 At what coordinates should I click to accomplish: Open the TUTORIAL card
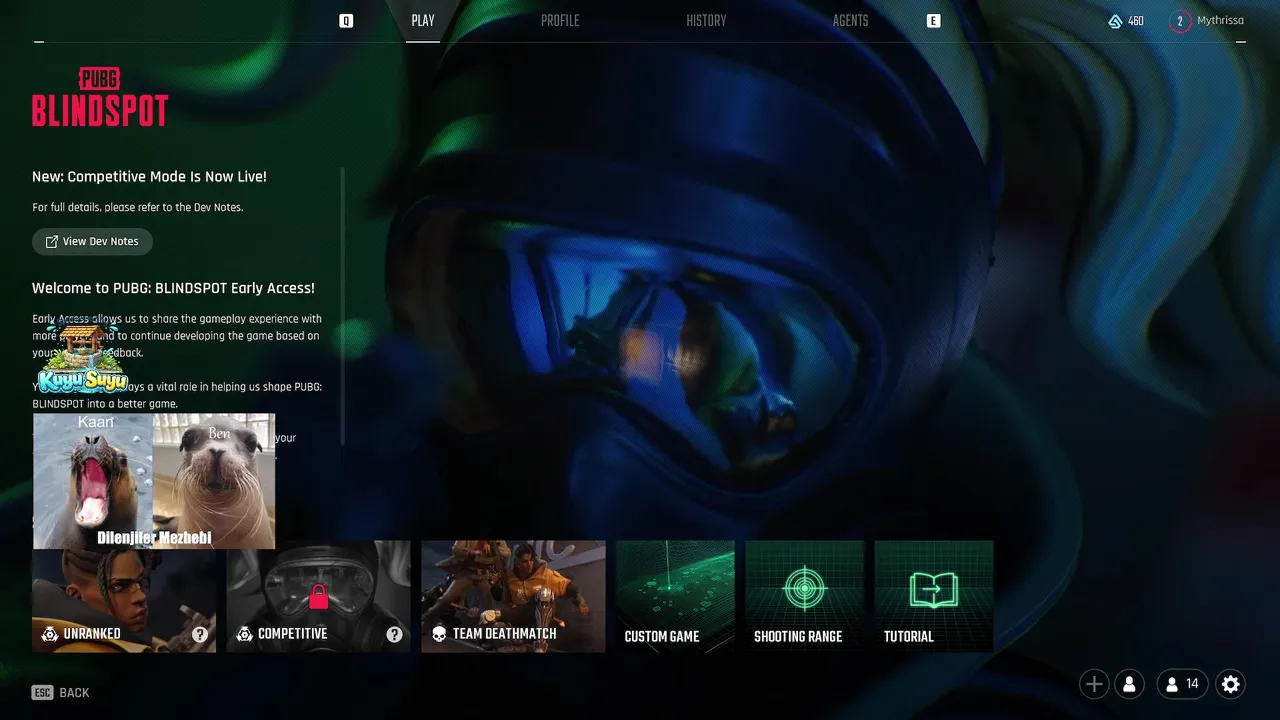tap(934, 596)
